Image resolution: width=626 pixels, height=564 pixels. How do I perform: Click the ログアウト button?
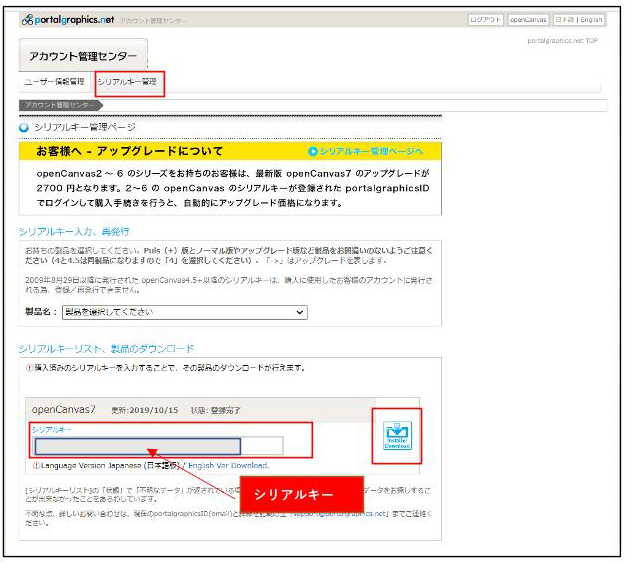click(485, 19)
